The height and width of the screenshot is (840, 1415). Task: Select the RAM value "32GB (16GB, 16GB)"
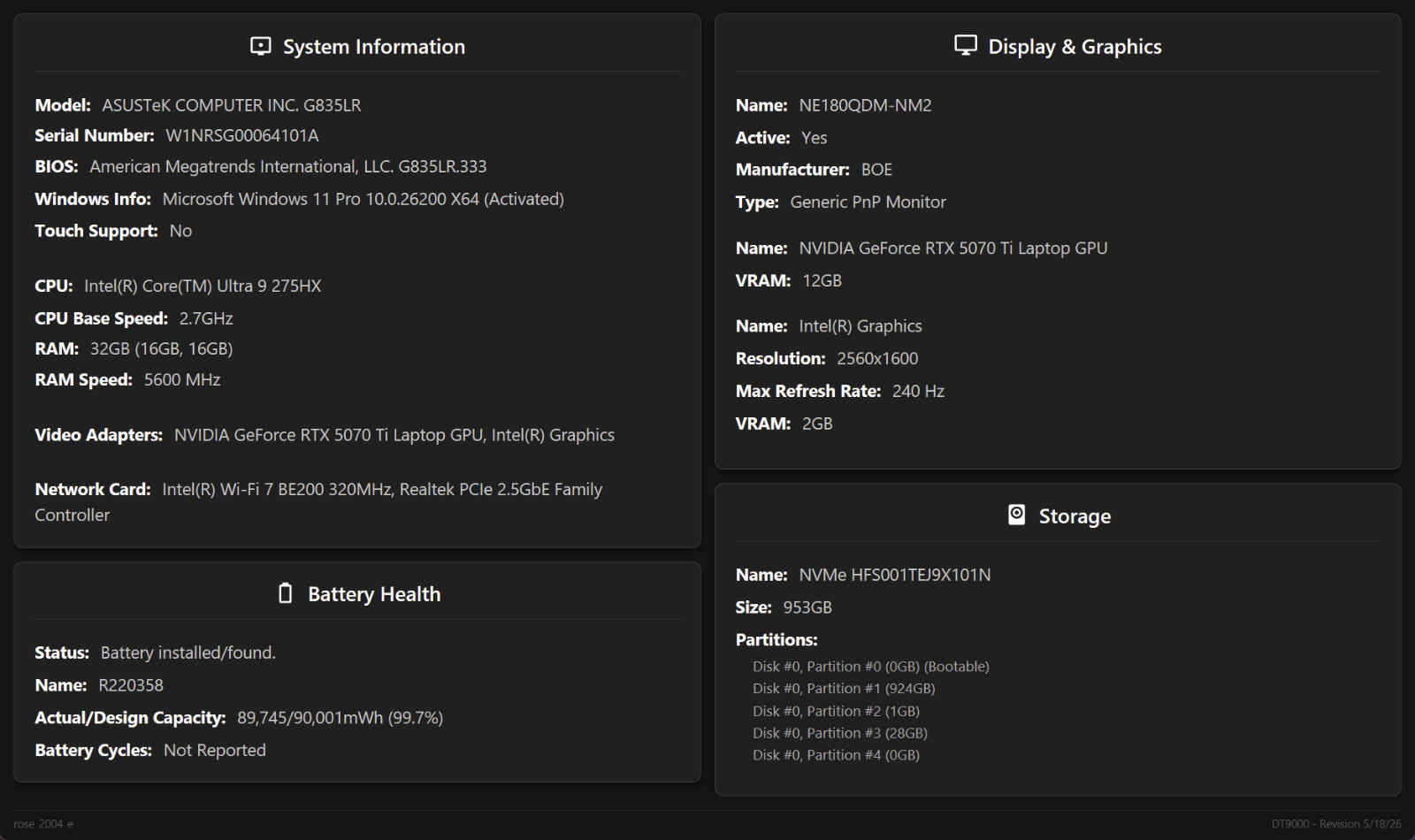[x=161, y=349]
